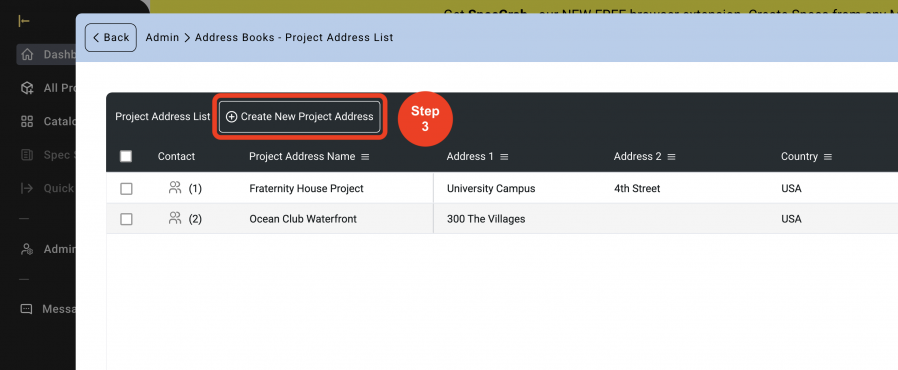
Task: Click the Quick arrow icon in sidebar
Action: [27, 188]
